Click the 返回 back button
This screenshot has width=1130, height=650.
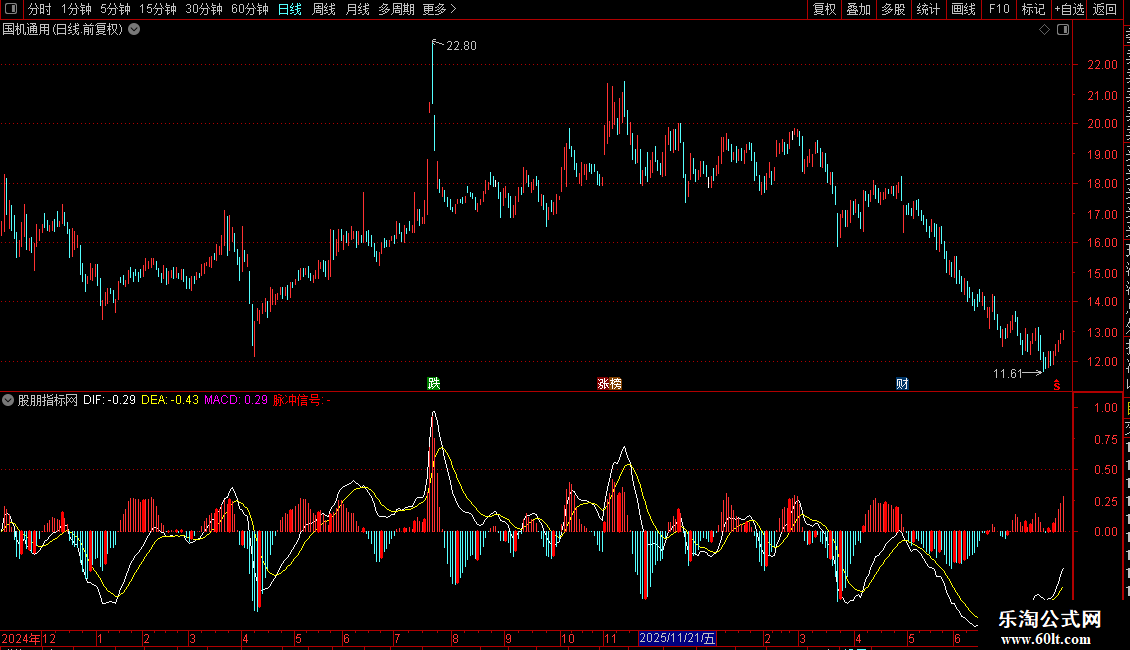[x=1104, y=9]
